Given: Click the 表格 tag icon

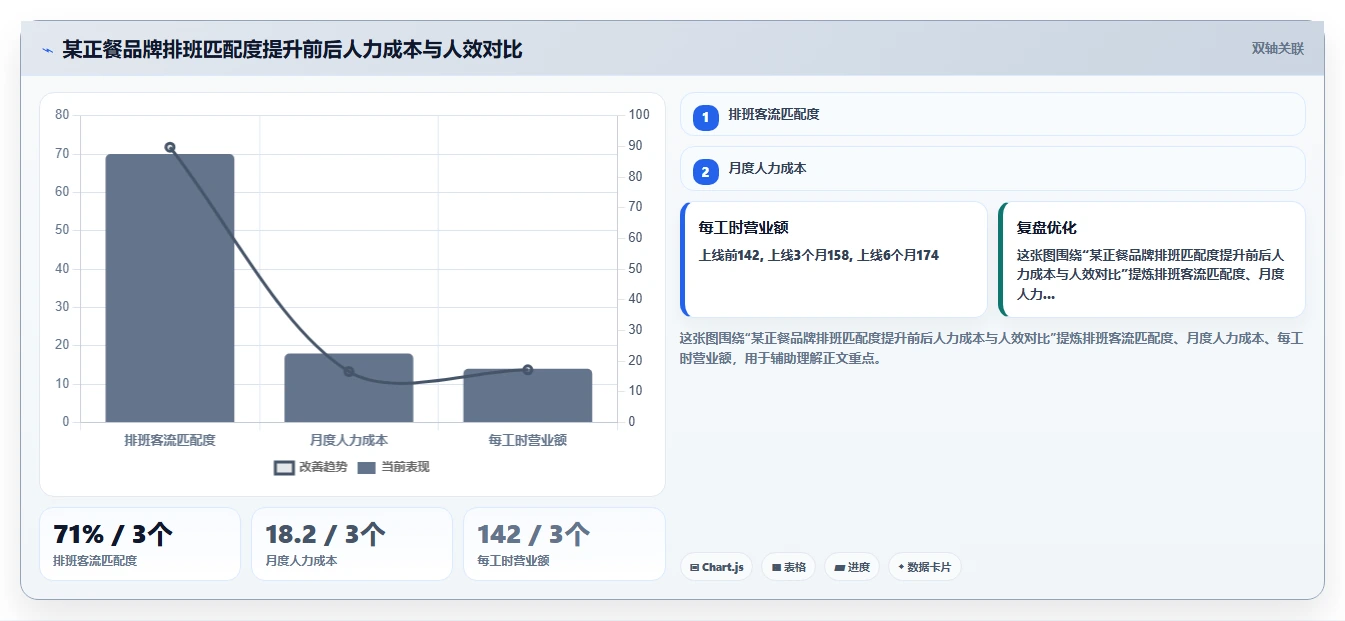Looking at the screenshot, I should tap(776, 567).
